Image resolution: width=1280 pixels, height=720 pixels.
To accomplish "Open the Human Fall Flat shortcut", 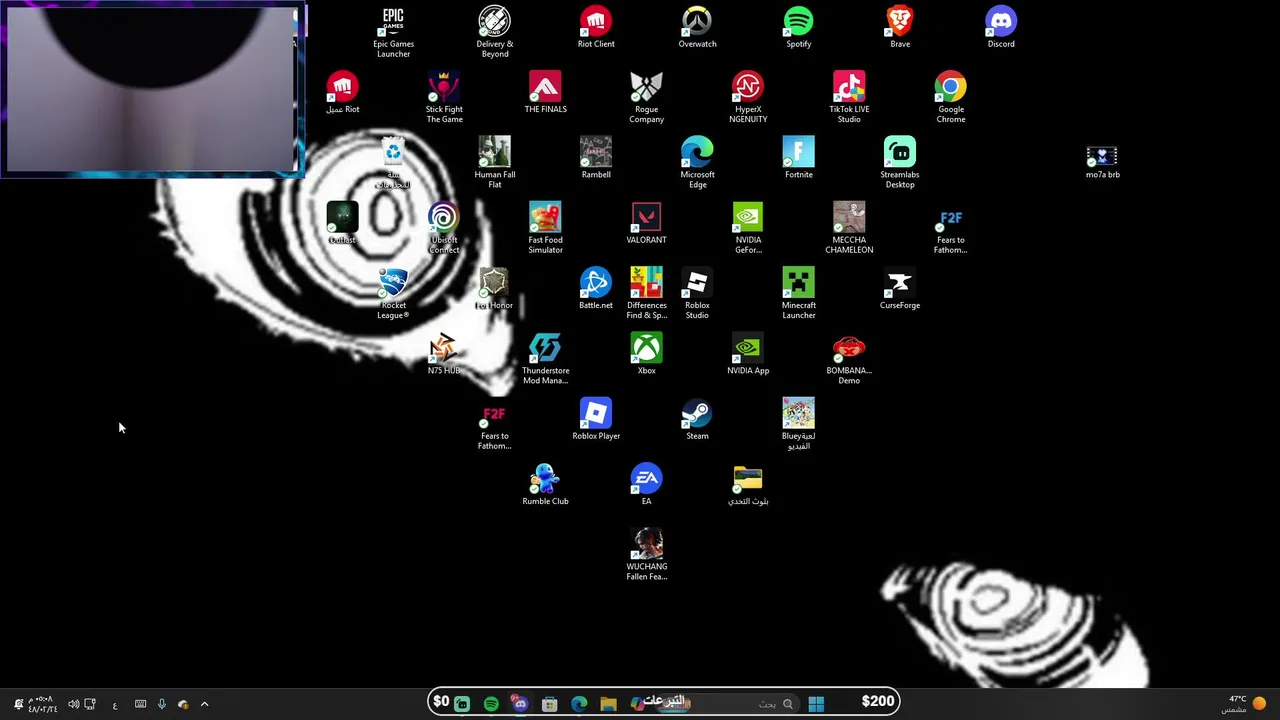I will [495, 162].
